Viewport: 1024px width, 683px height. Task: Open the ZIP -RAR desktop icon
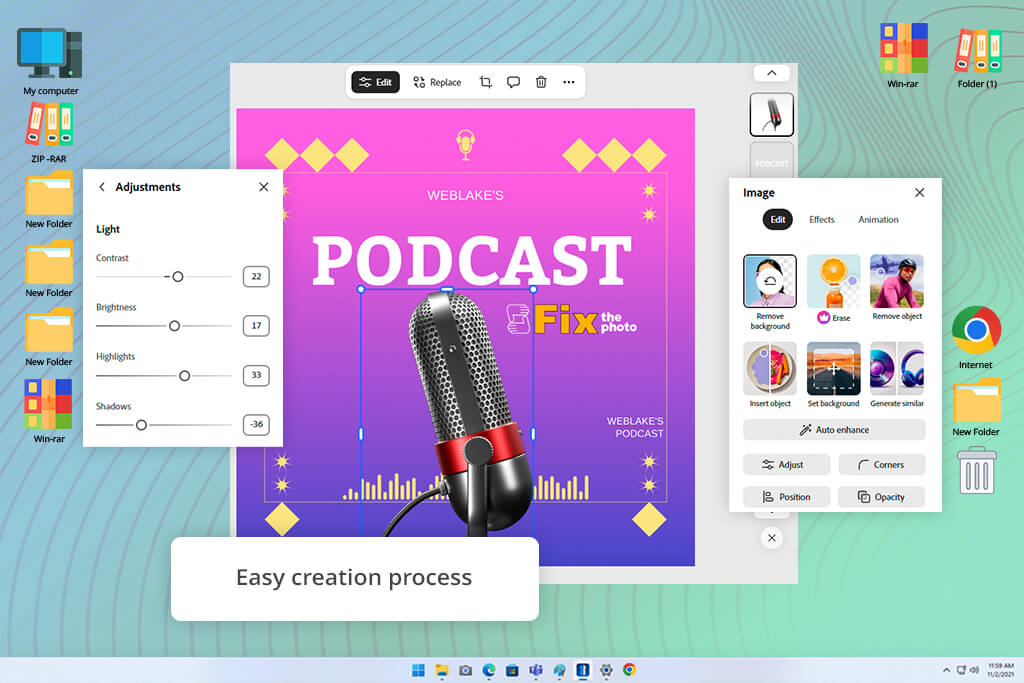pyautogui.click(x=49, y=133)
